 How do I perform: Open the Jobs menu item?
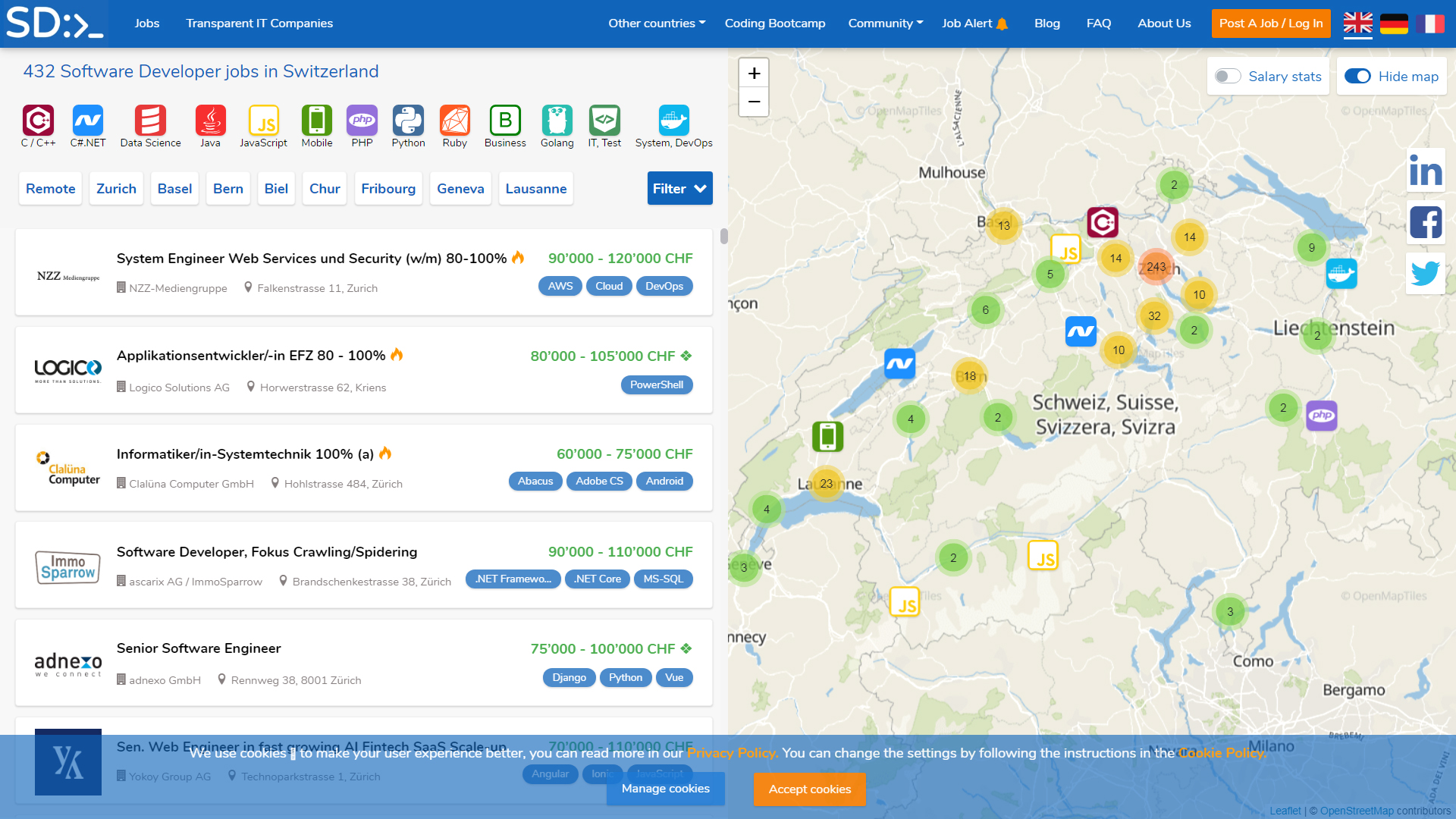(x=147, y=24)
